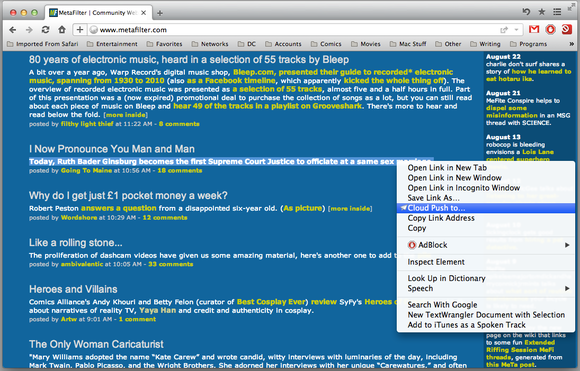This screenshot has height=371, width=580.
Task: Choose Inspect Element in context menu
Action: 486,262
